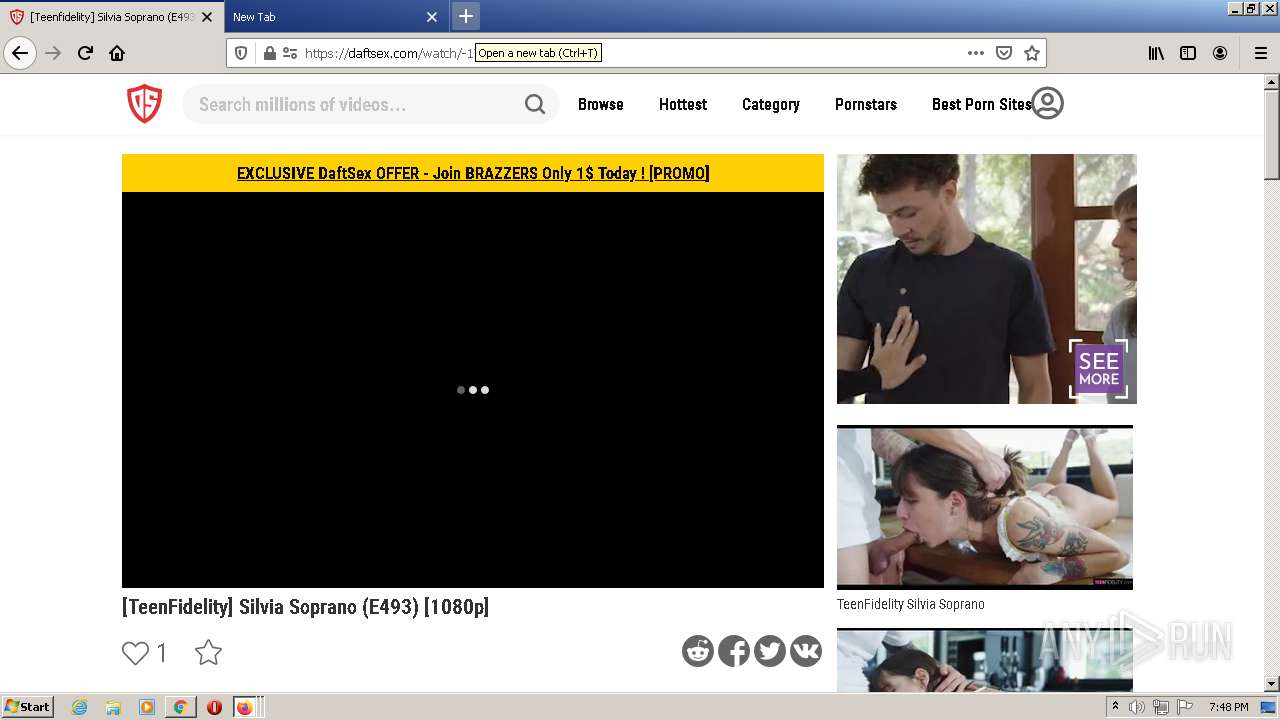
Task: Like the video with the heart icon
Action: click(x=135, y=653)
